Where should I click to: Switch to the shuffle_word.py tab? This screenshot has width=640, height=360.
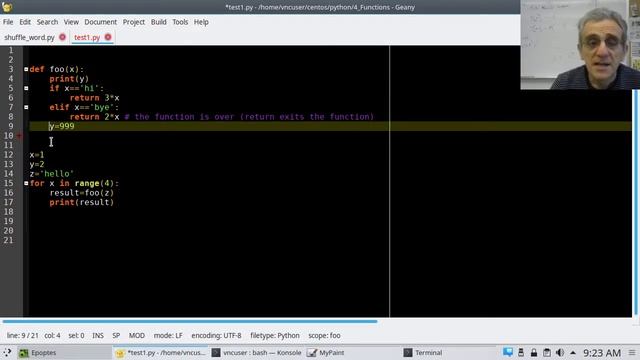pyautogui.click(x=29, y=37)
